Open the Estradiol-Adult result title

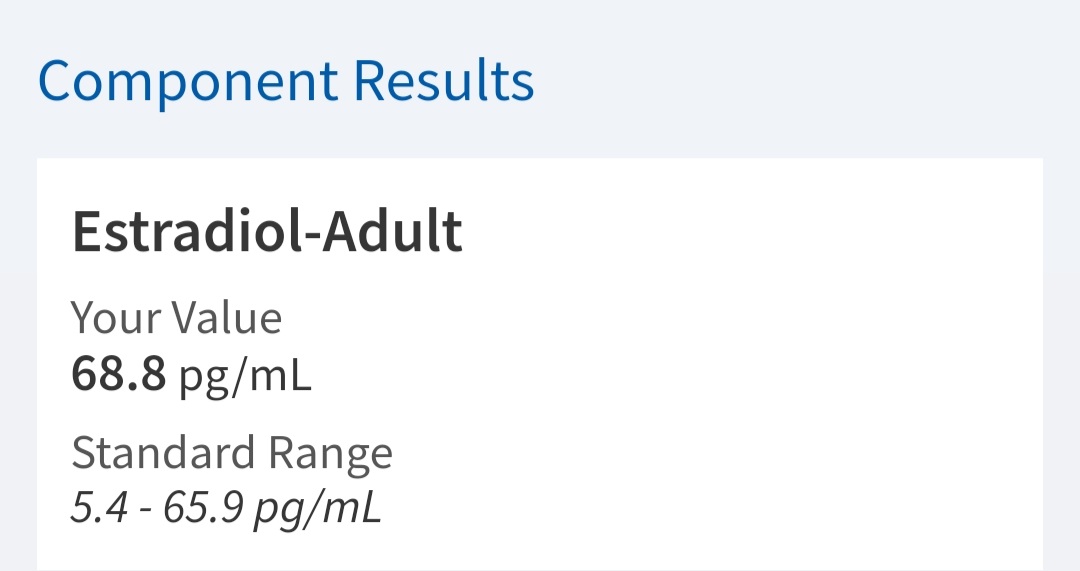coord(267,232)
